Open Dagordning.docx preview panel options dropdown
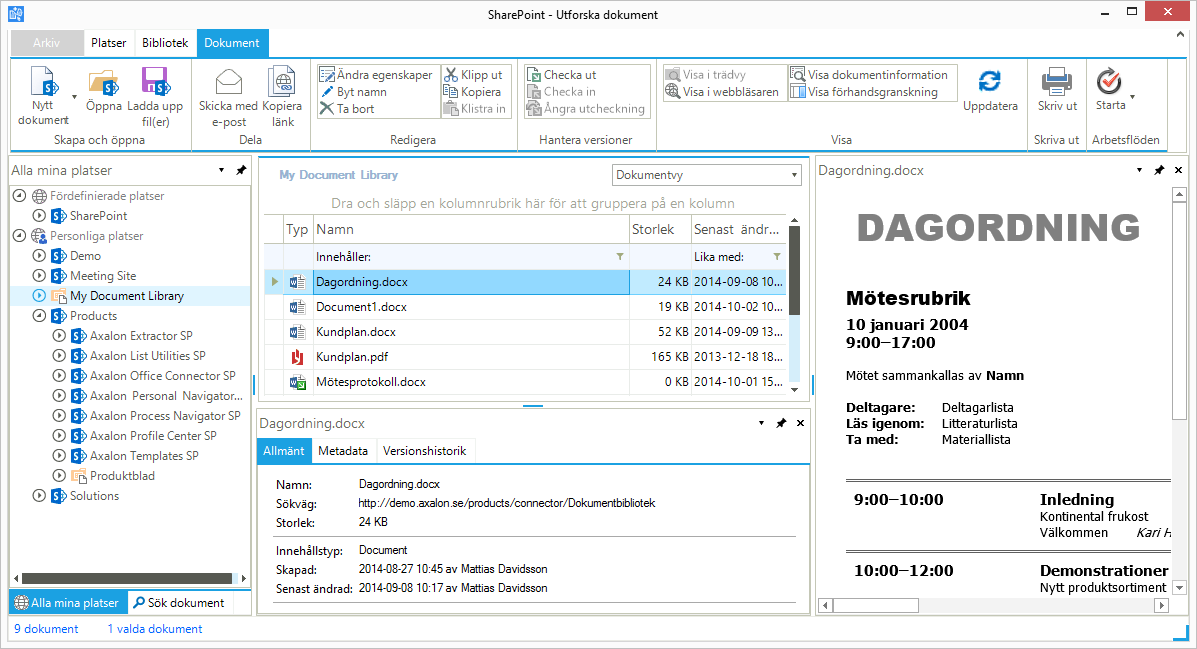This screenshot has width=1197, height=649. tap(1139, 170)
